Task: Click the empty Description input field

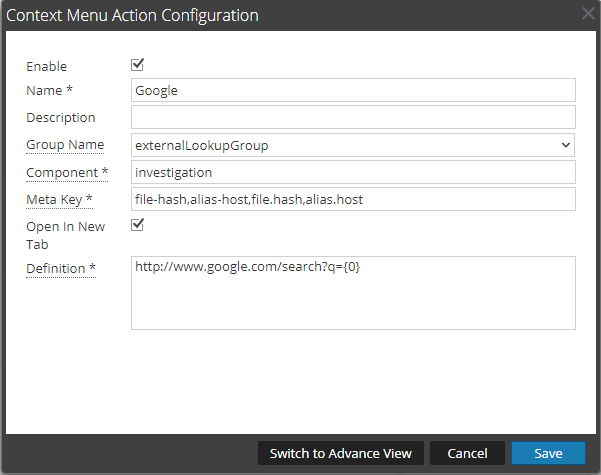Action: pyautogui.click(x=353, y=118)
